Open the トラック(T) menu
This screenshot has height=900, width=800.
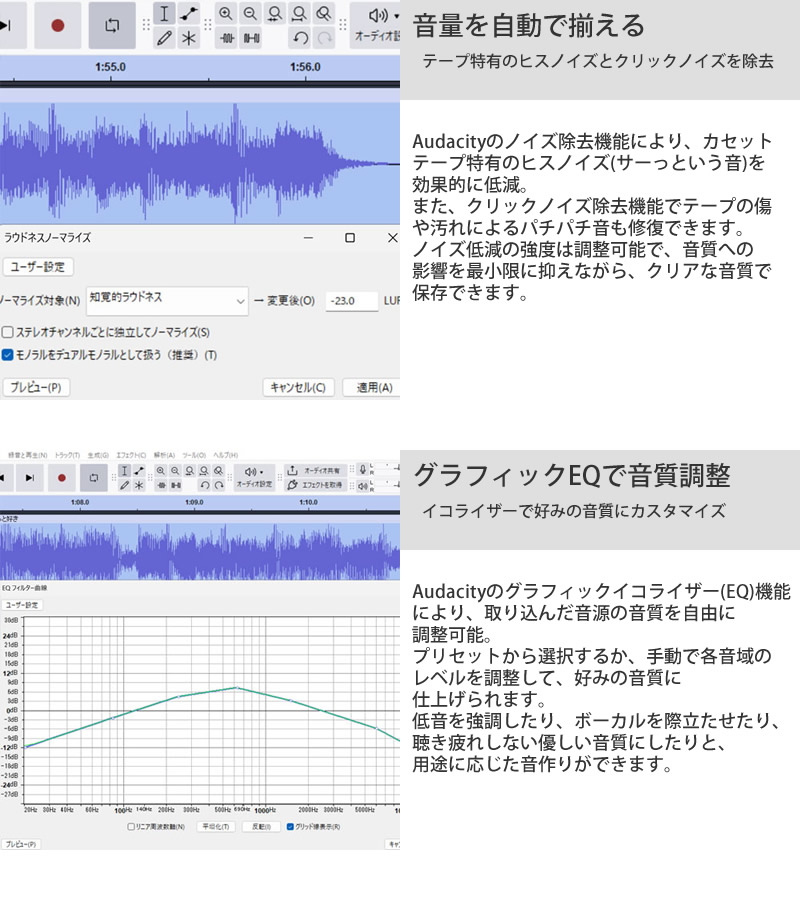pos(67,456)
